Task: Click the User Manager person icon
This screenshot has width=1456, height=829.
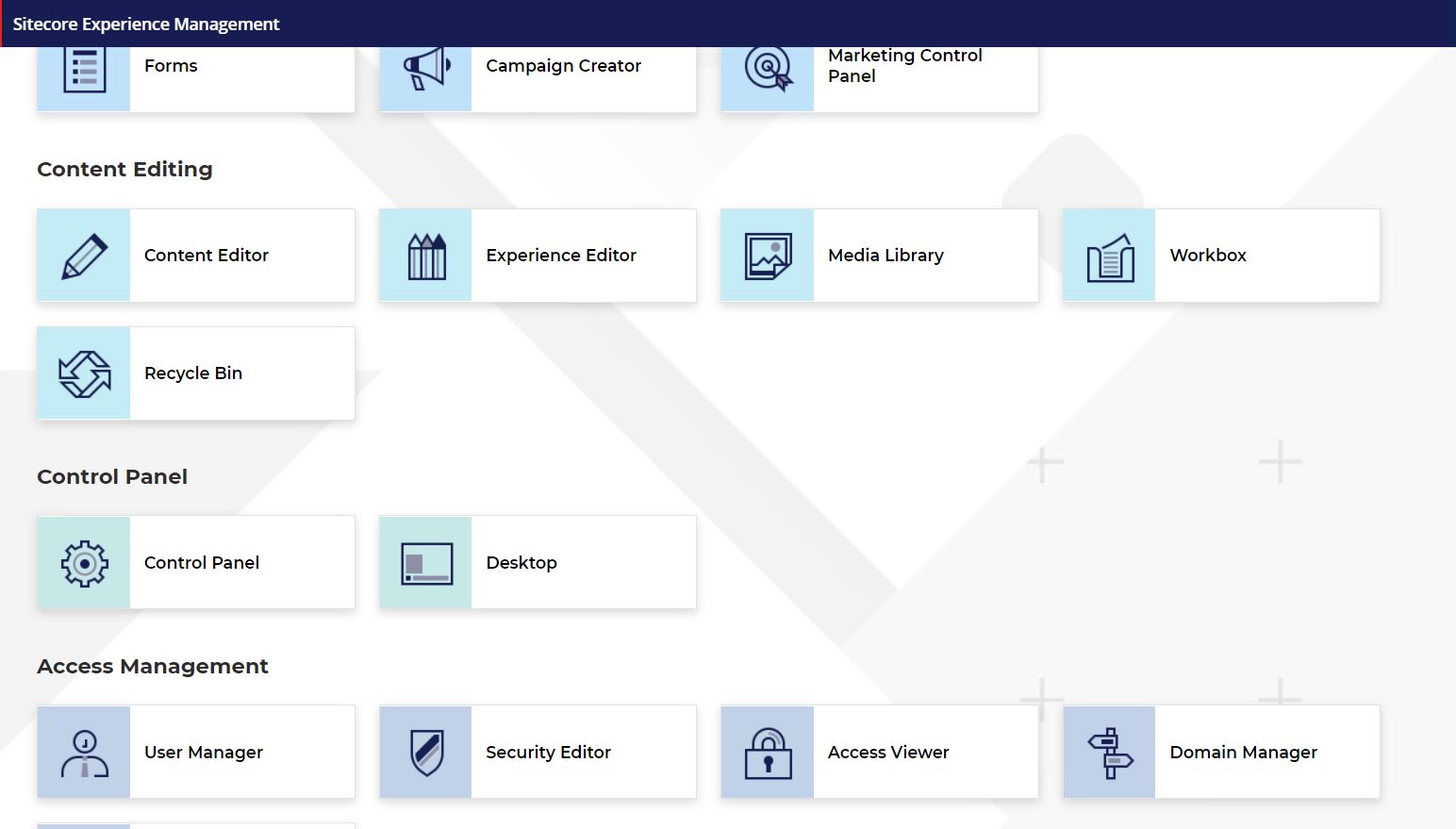Action: point(84,753)
